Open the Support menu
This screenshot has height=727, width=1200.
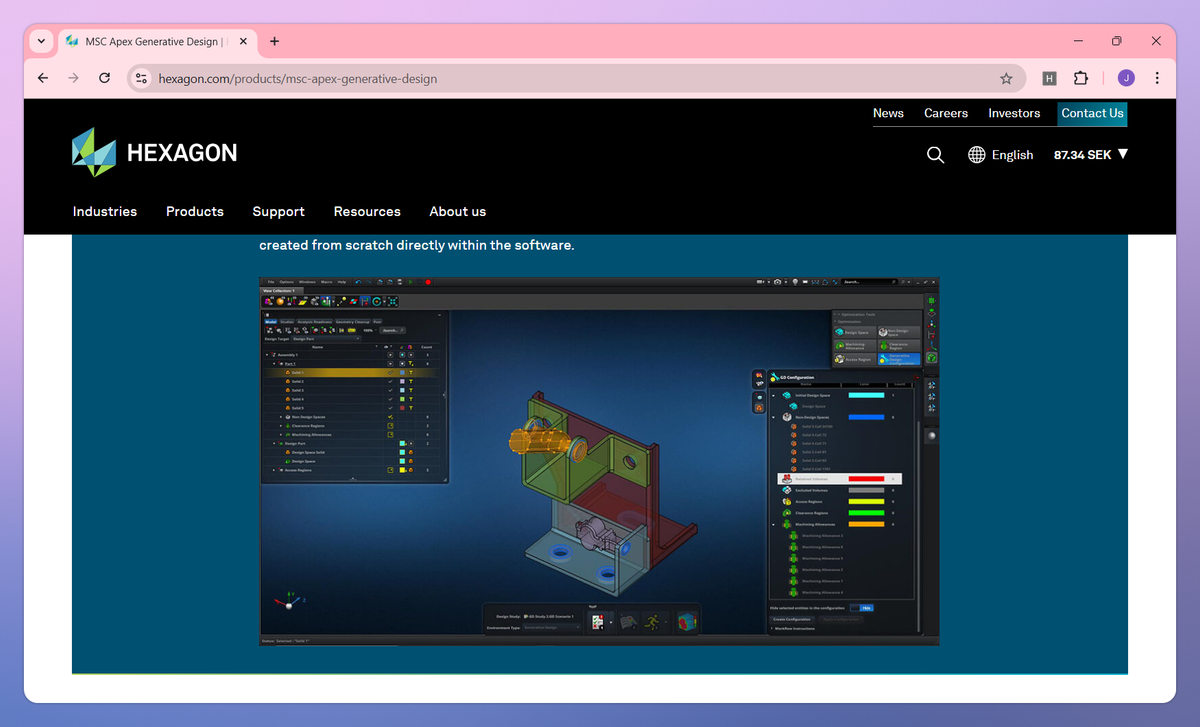[x=278, y=211]
